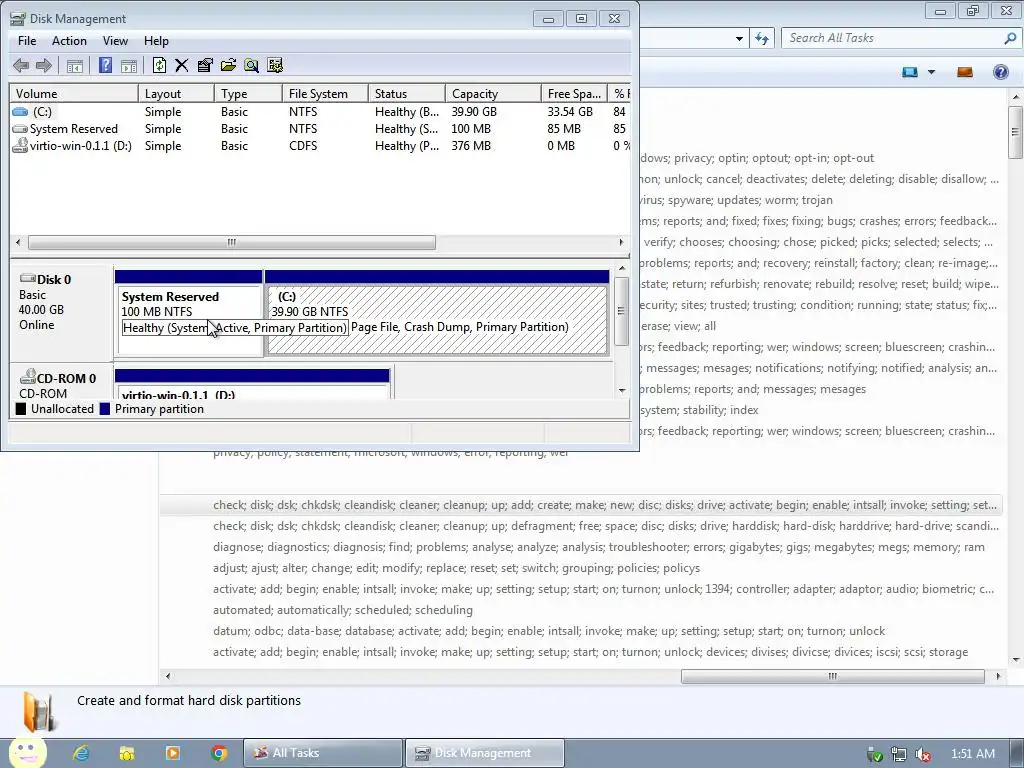Click the search magnifier in Search All Tasks
Viewport: 1024px width, 768px height.
[1010, 38]
